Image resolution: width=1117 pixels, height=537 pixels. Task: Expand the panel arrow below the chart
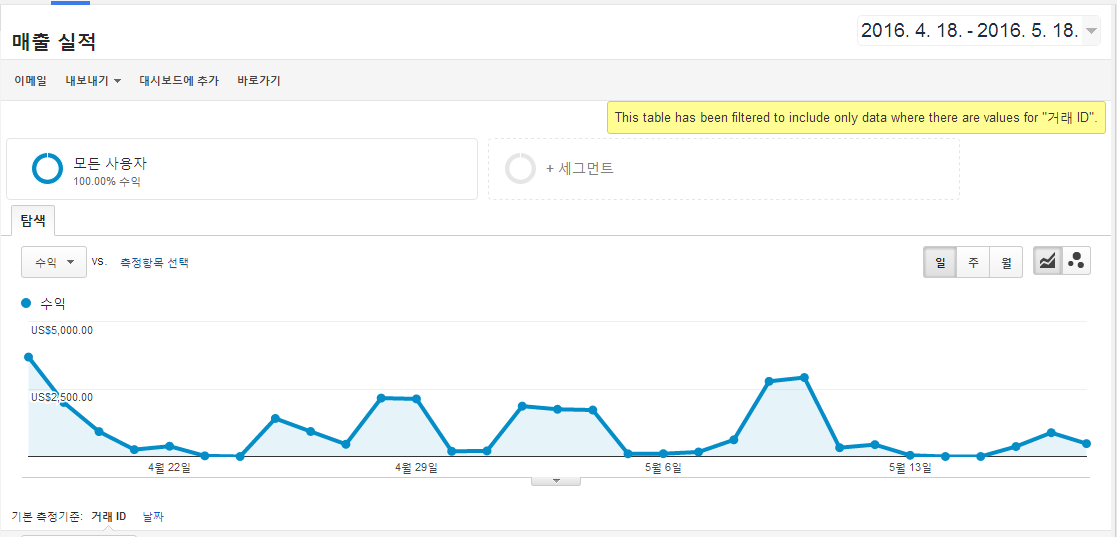557,481
